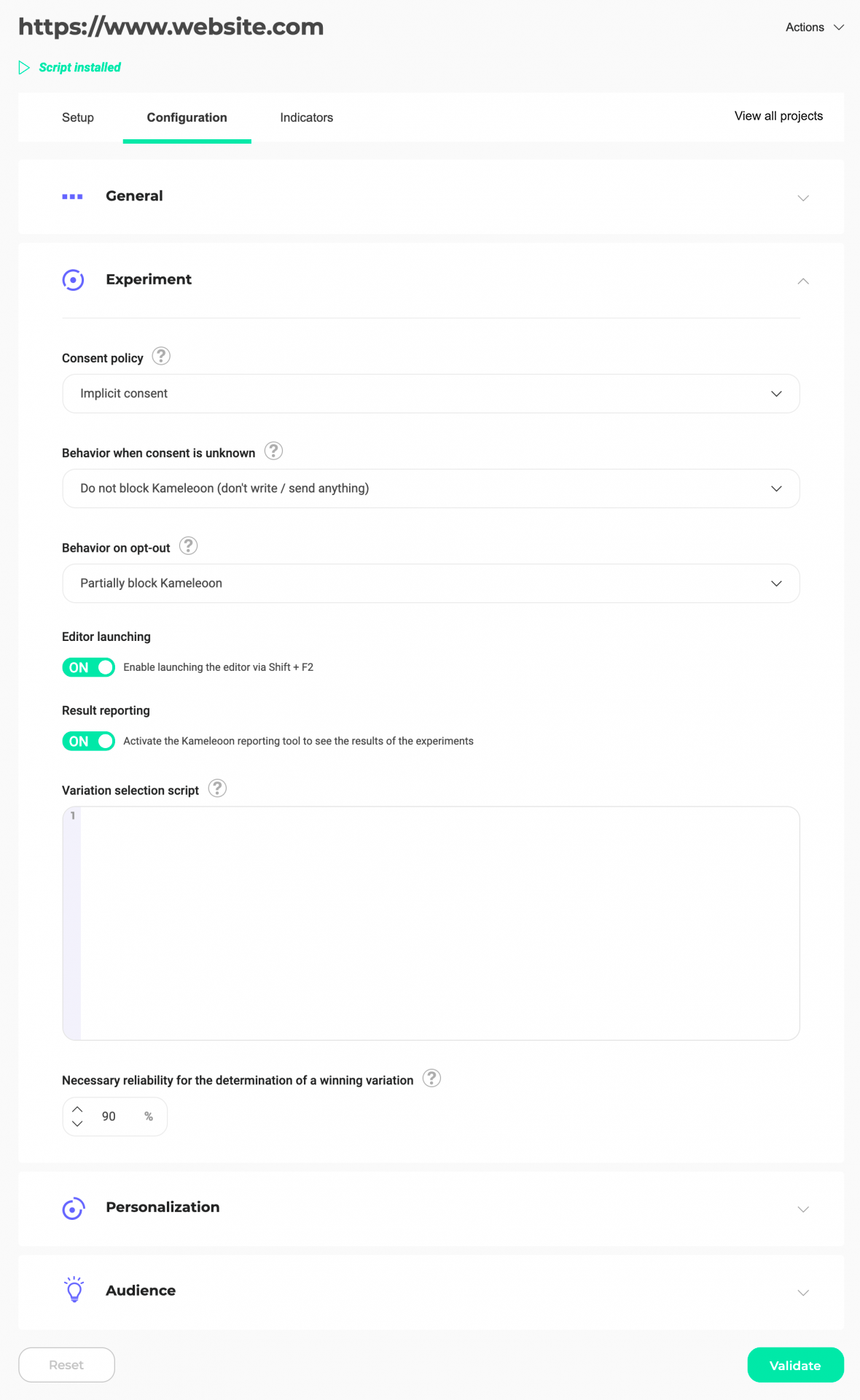Switch to the Indicators tab
Screen dimensions: 860x1400
pos(306,117)
